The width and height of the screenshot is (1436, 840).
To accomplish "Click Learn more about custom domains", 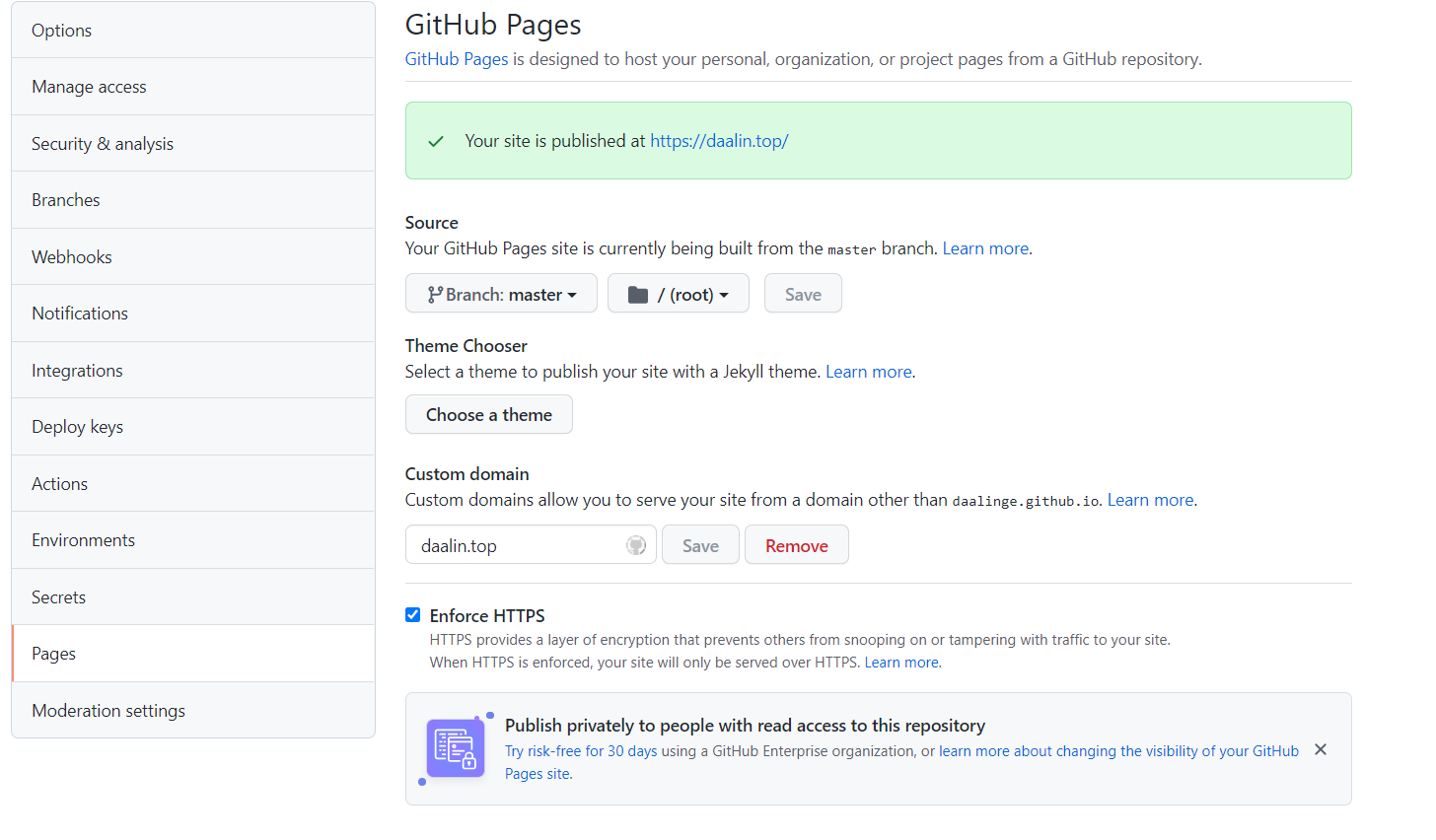I will coord(1150,500).
